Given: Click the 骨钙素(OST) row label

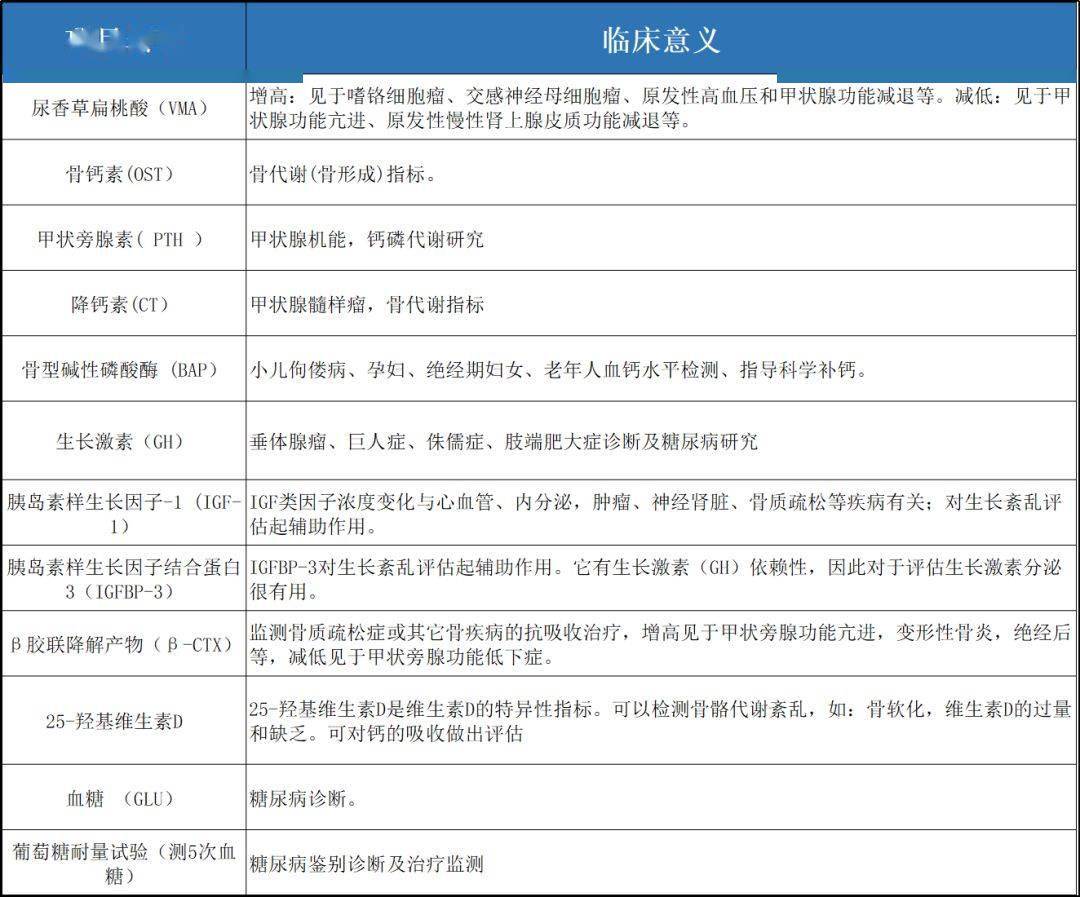Looking at the screenshot, I should point(124,172).
